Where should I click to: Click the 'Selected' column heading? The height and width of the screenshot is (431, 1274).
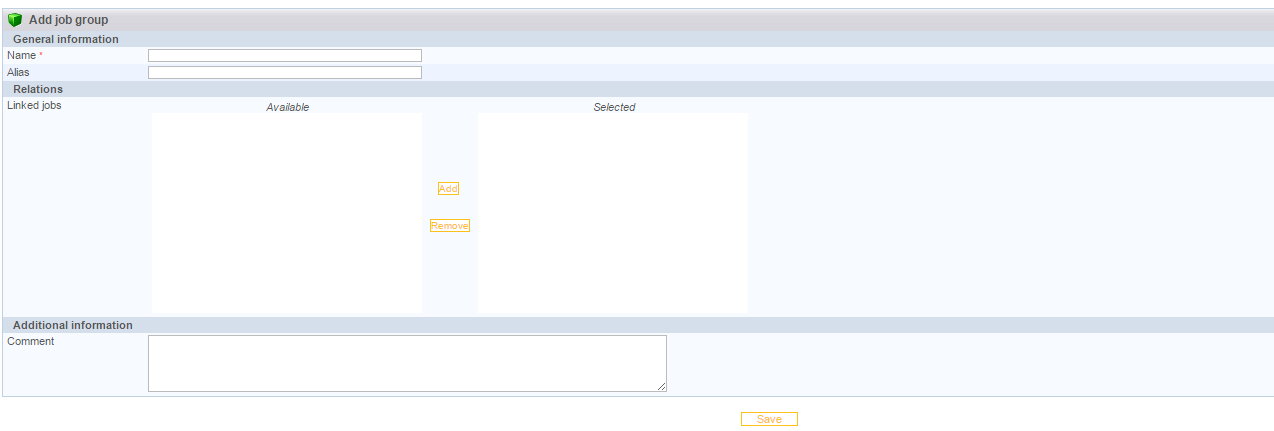[614, 107]
